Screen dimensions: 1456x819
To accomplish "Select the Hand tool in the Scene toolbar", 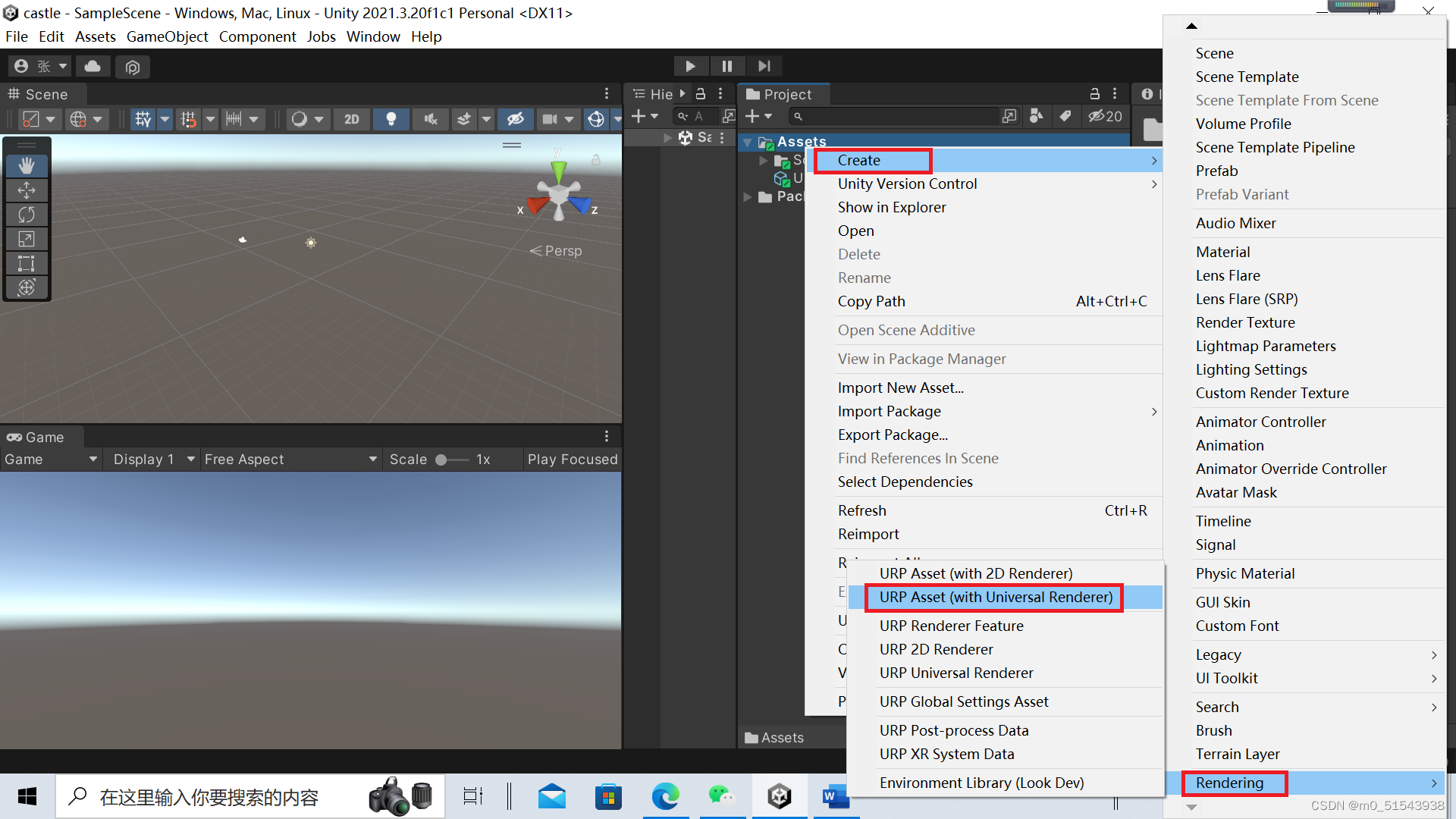I will pos(27,165).
